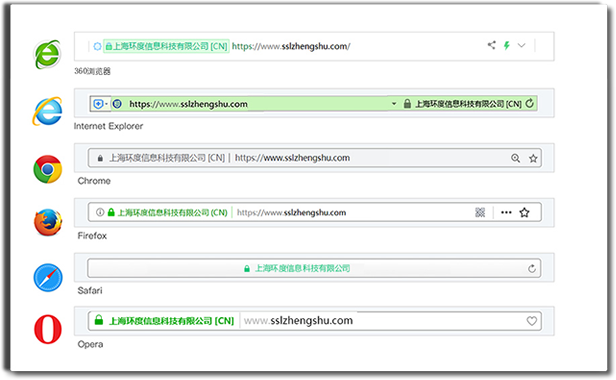
Task: Click padlock icon in Internet Explorer bar
Action: [x=407, y=104]
